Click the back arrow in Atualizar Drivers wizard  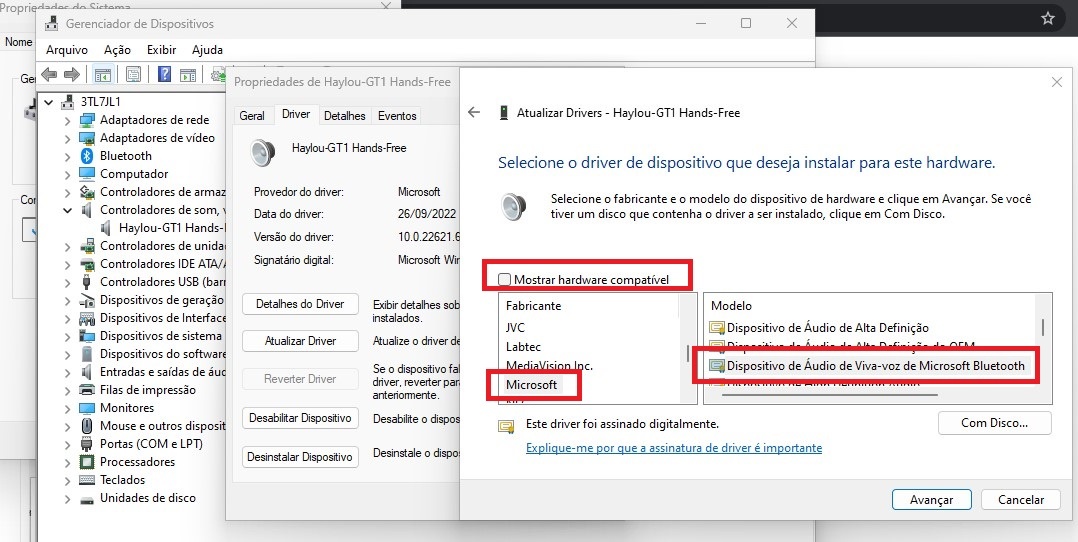point(474,112)
